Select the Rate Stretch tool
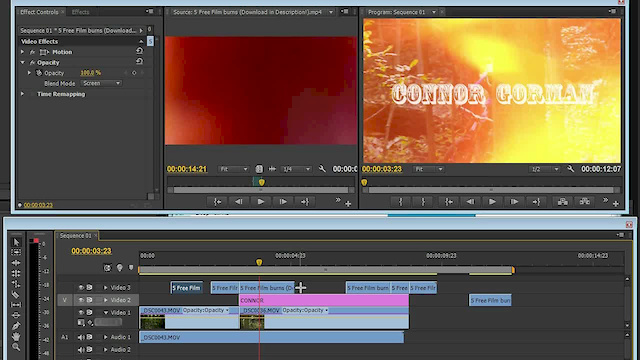 pos(16,284)
